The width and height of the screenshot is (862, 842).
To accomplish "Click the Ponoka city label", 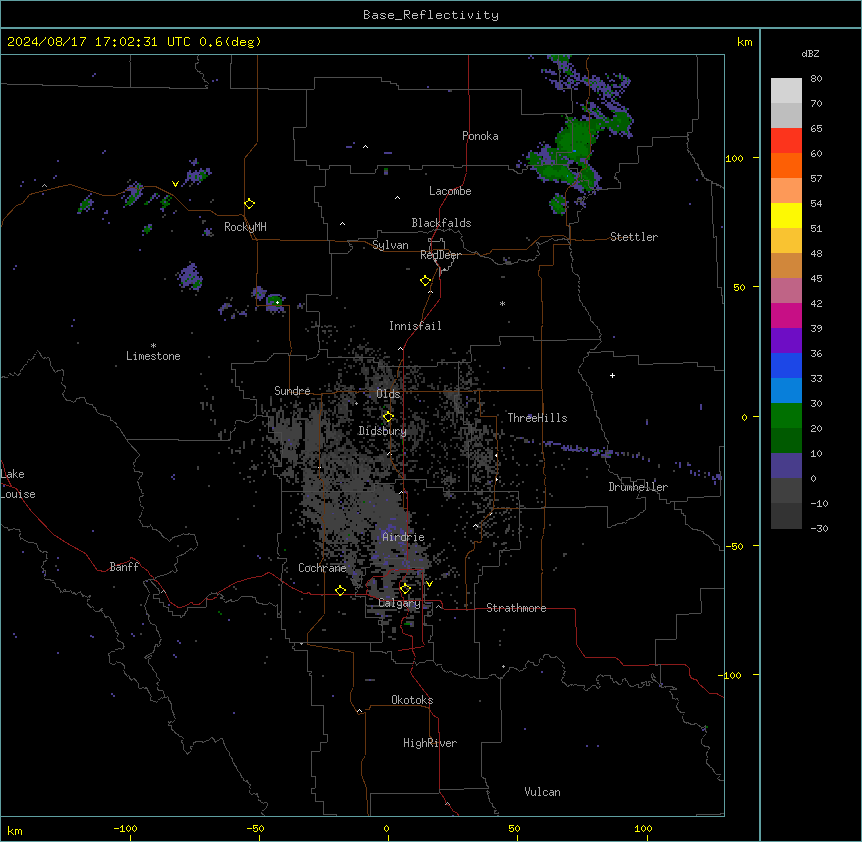I will 480,136.
